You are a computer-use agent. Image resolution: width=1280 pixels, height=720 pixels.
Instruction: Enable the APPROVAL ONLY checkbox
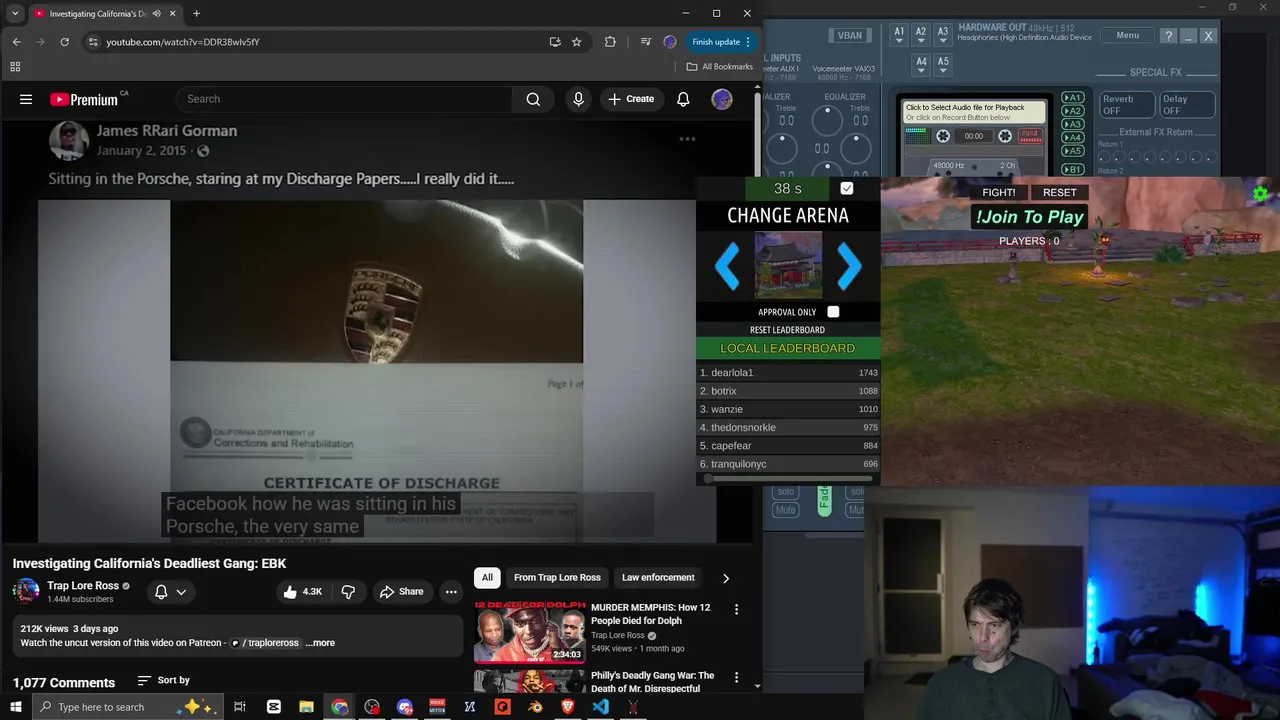833,312
